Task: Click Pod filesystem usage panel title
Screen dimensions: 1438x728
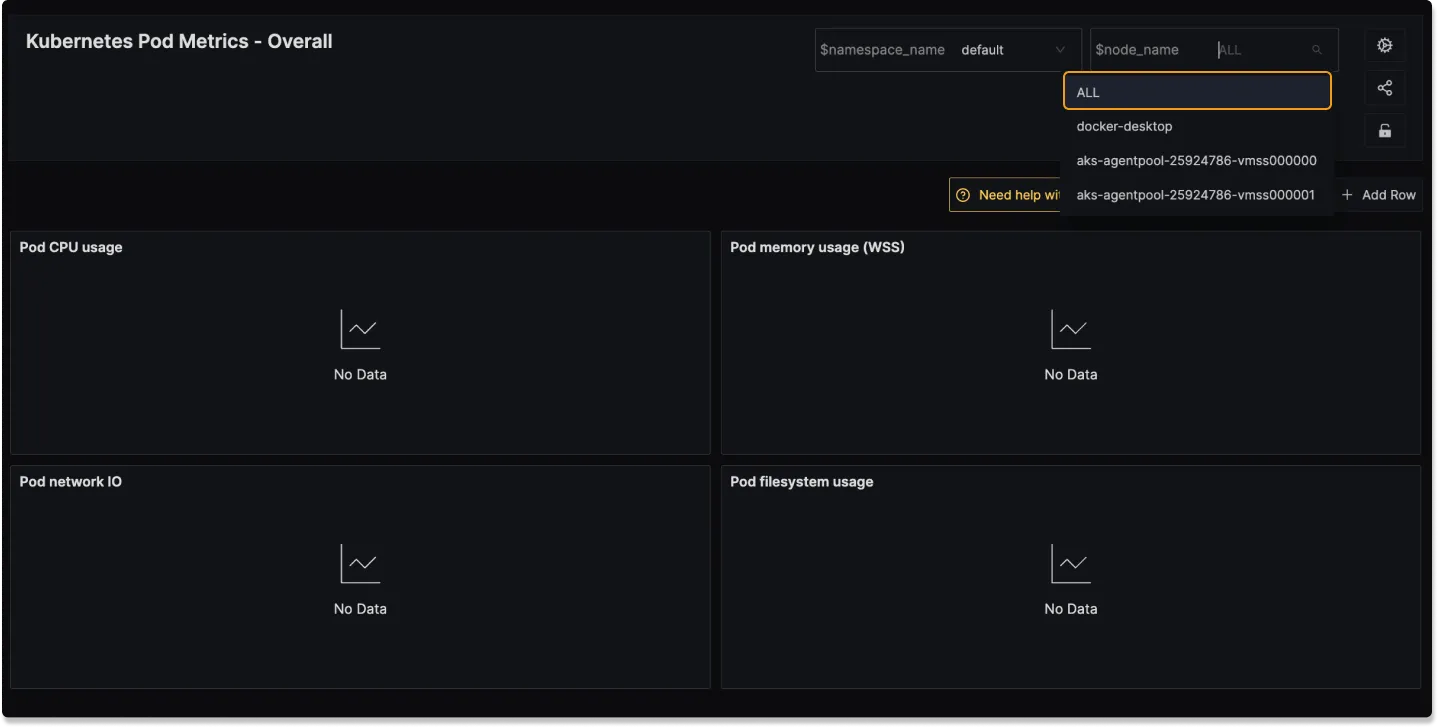Action: (802, 481)
